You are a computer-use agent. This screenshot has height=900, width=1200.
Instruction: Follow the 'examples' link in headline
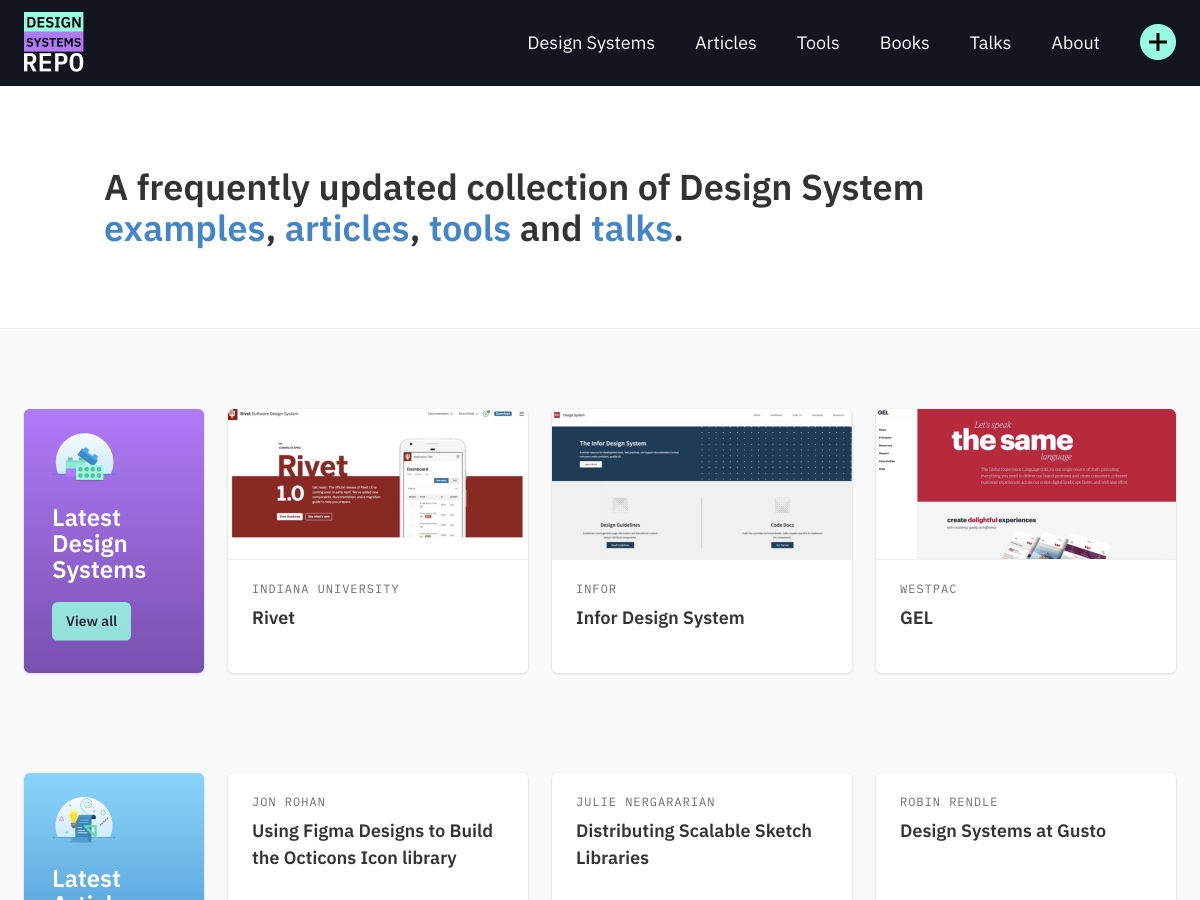click(x=185, y=229)
